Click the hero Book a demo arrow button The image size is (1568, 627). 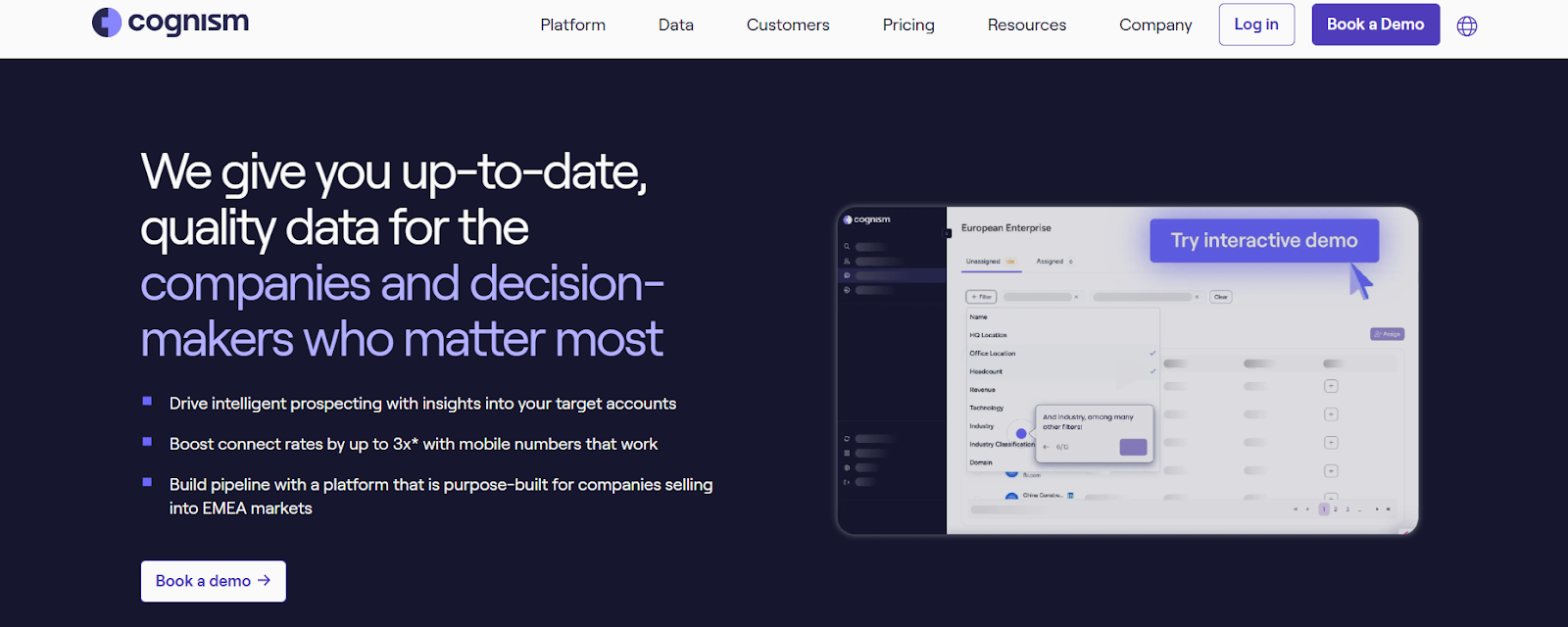214,581
